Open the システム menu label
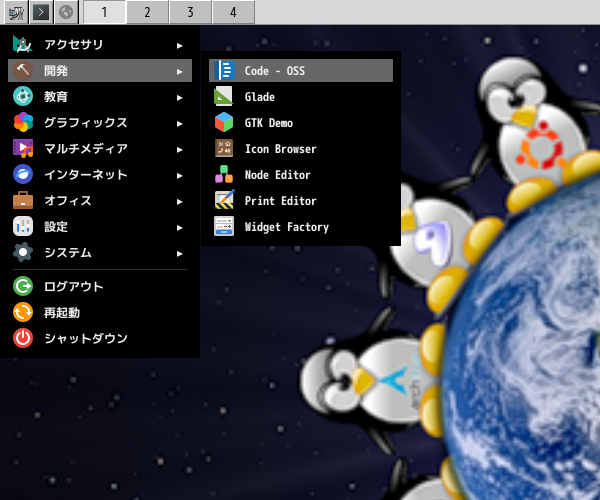 pyautogui.click(x=68, y=252)
